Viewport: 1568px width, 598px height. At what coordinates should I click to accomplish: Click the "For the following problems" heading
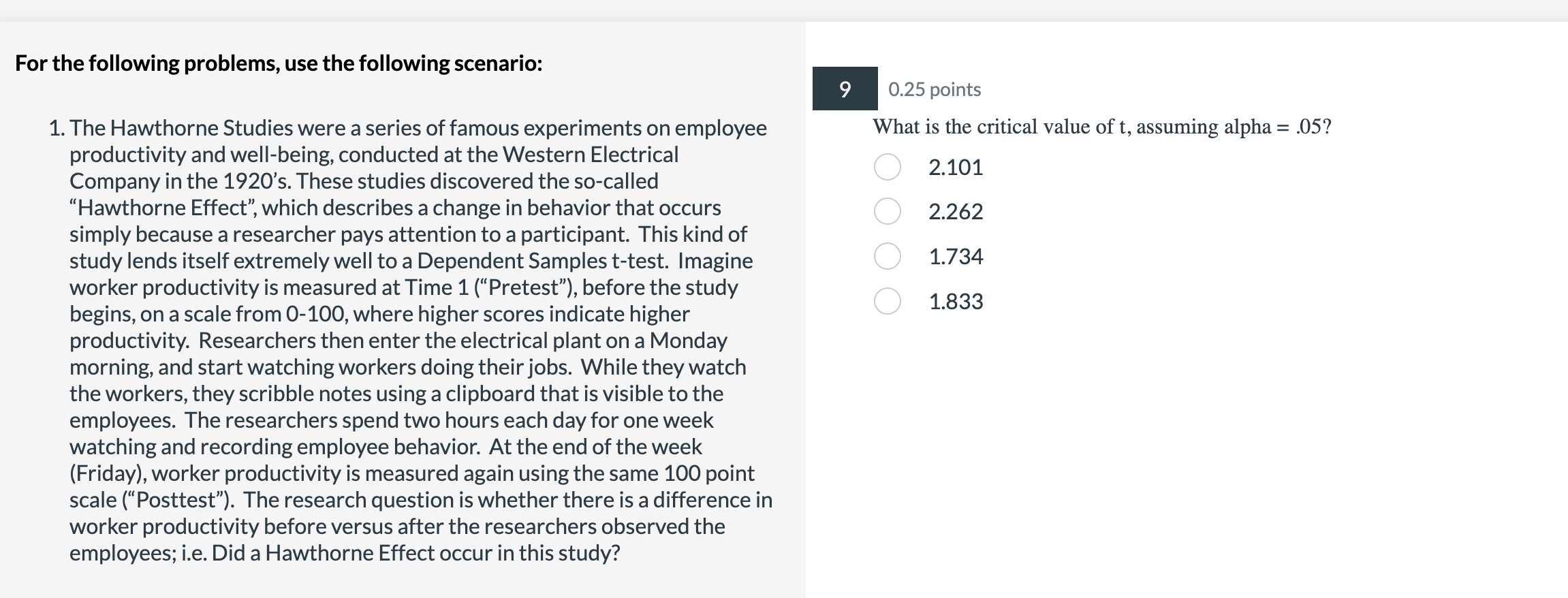(x=279, y=63)
